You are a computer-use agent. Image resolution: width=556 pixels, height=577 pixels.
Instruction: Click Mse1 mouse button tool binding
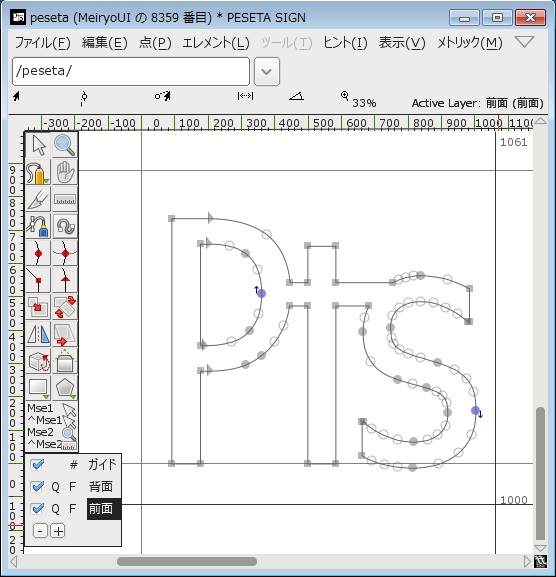point(52,408)
